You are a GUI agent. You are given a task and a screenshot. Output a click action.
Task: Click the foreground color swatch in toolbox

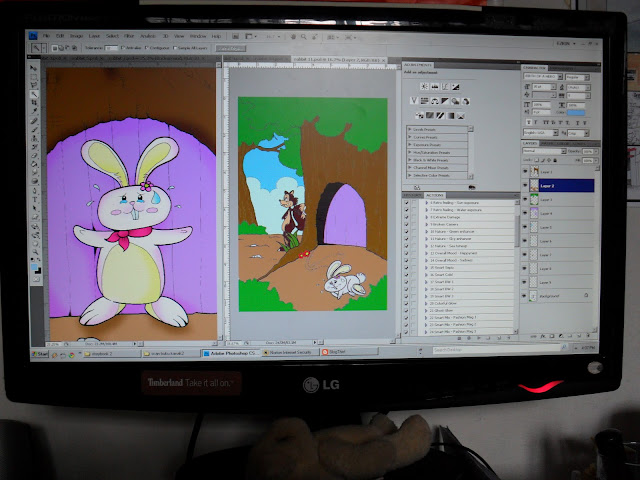[x=34, y=267]
